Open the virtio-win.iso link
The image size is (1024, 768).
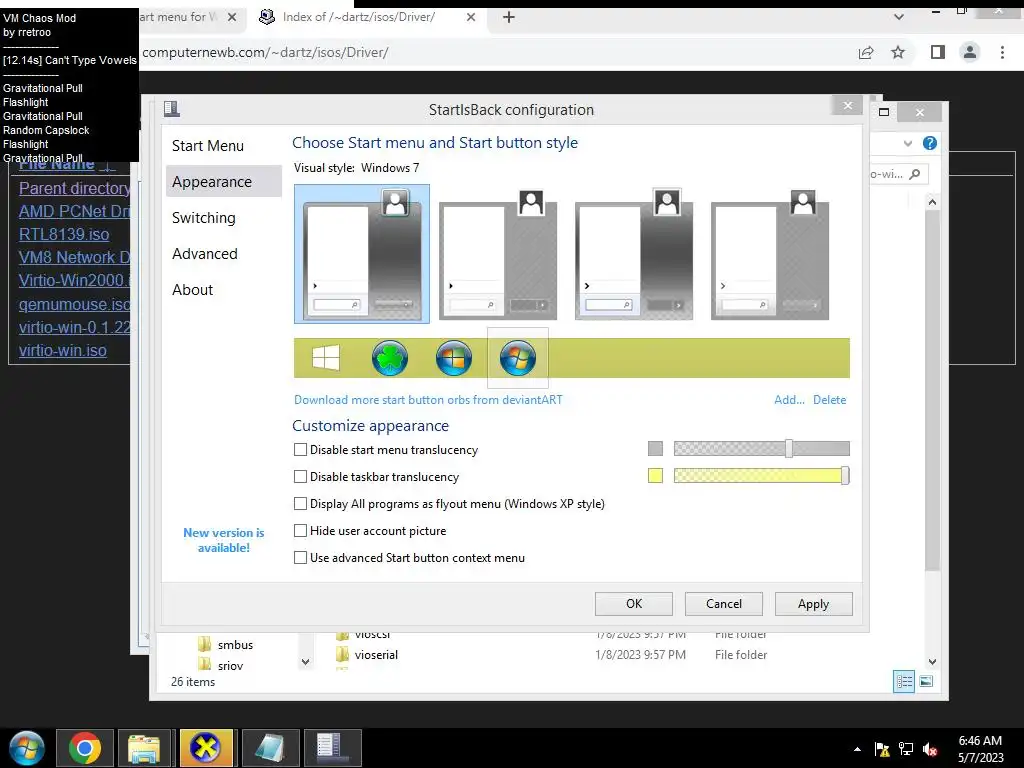pos(63,351)
